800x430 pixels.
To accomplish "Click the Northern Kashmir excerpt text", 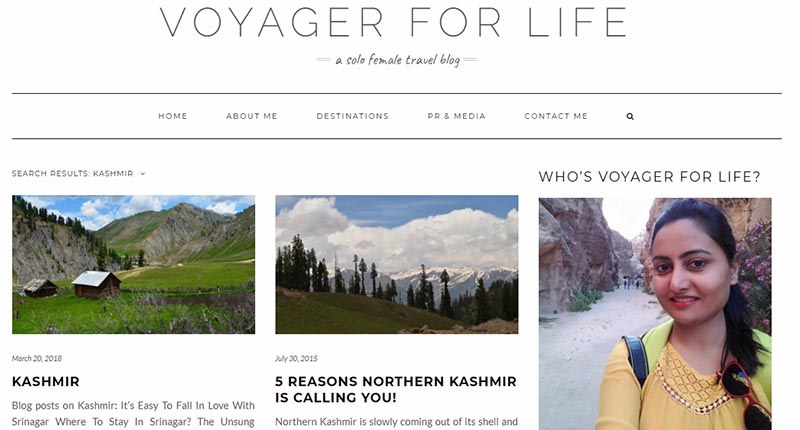I will (x=396, y=422).
